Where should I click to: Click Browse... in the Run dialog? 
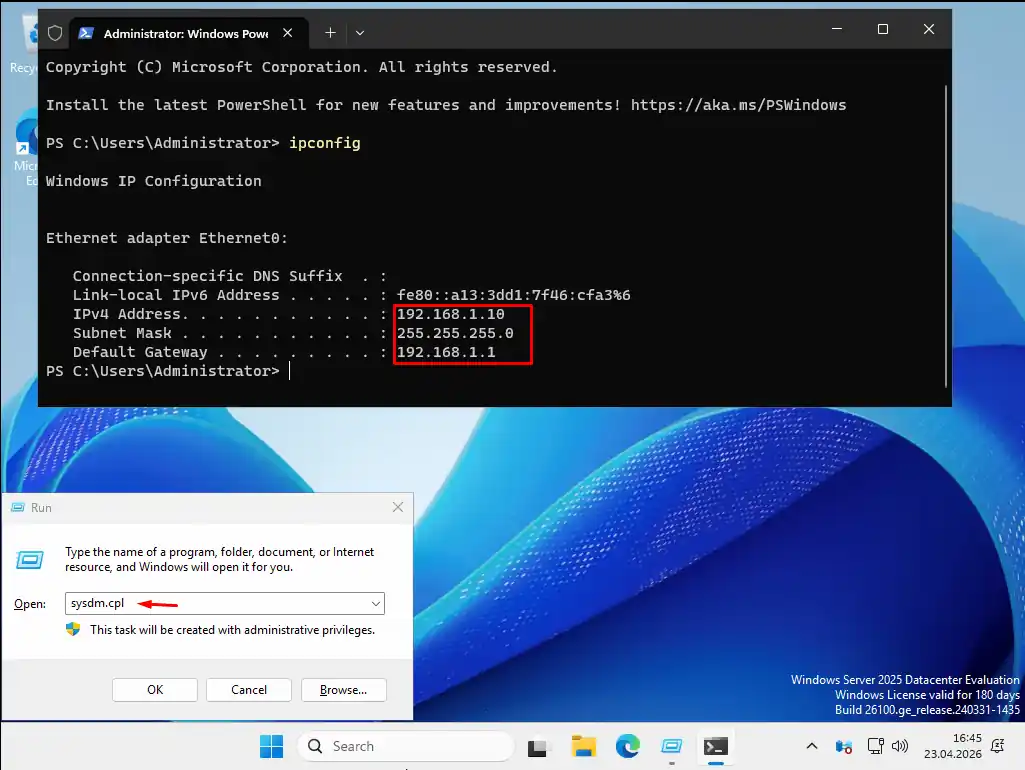pos(343,690)
